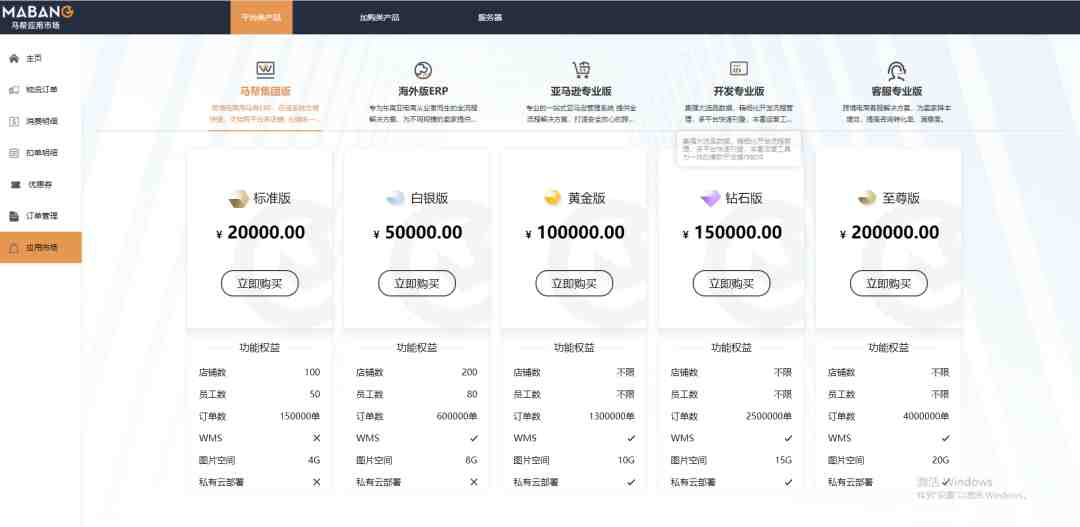The width and height of the screenshot is (1080, 527).
Task: Click the 标准版 WMS cross mark
Action: pos(317,438)
